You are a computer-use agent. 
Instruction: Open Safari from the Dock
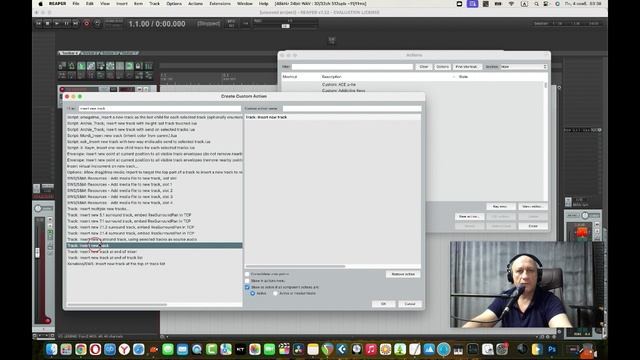(139, 349)
